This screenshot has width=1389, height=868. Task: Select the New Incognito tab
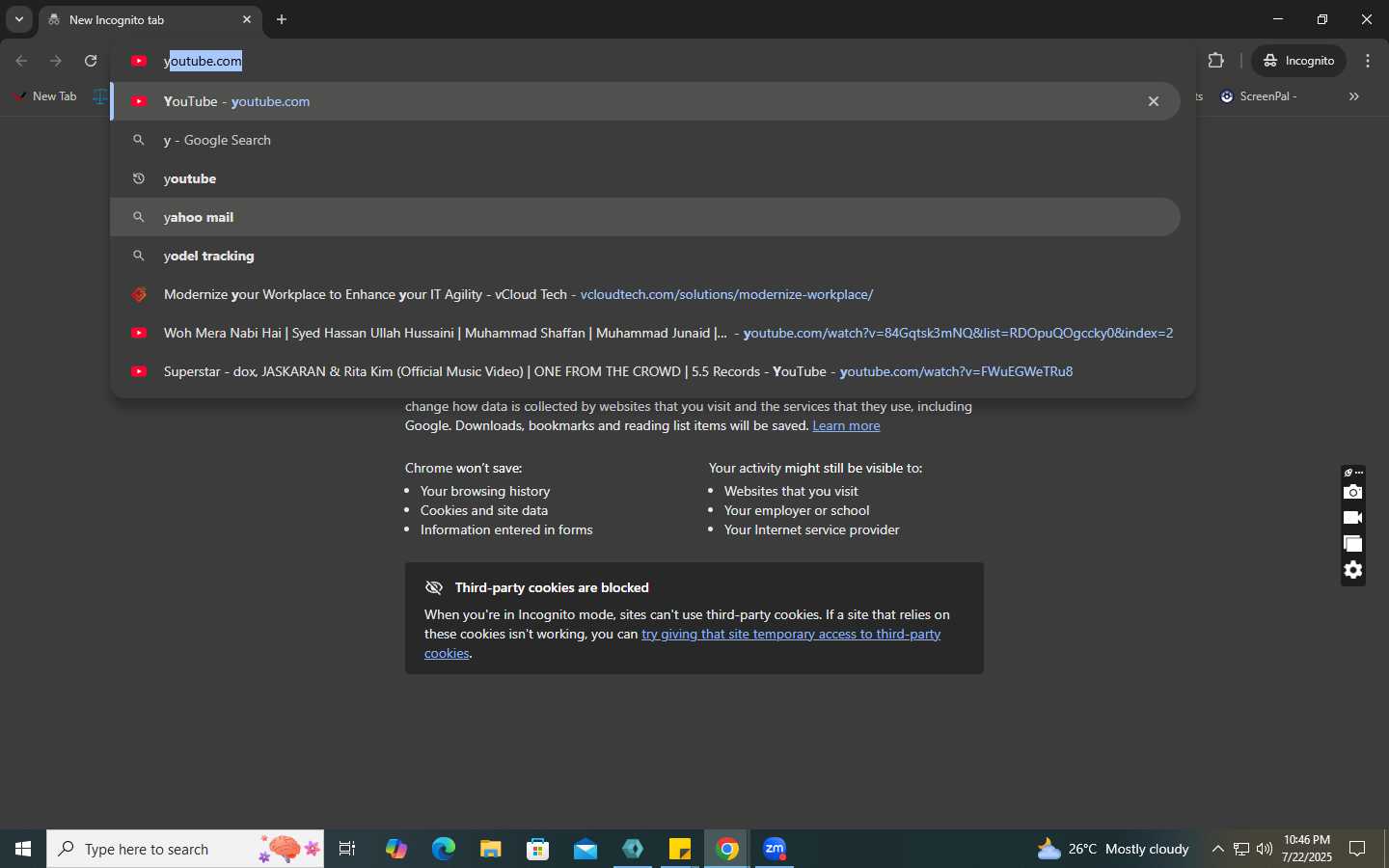pyautogui.click(x=150, y=19)
